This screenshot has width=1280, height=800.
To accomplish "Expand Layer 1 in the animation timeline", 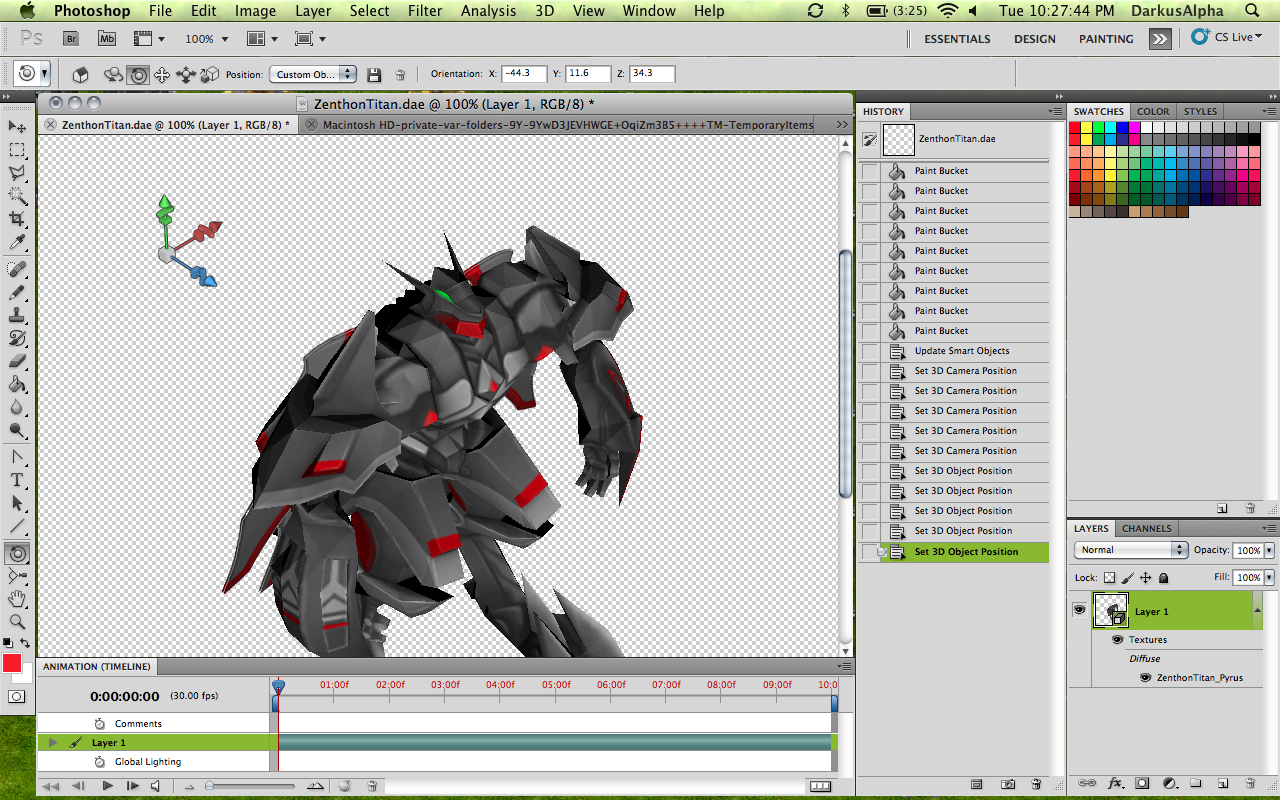I will (x=53, y=743).
